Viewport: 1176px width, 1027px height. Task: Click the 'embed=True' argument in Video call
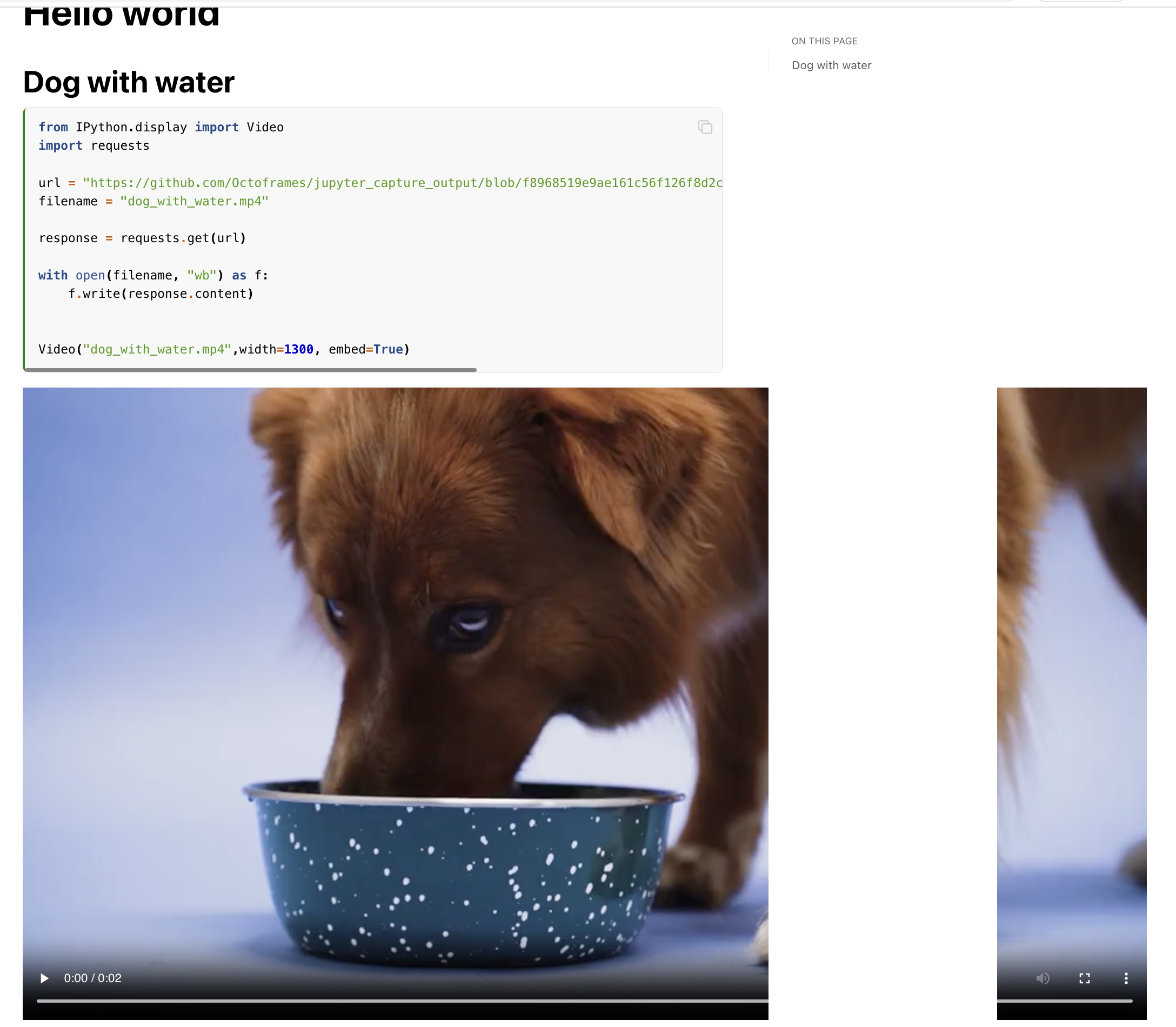point(366,349)
